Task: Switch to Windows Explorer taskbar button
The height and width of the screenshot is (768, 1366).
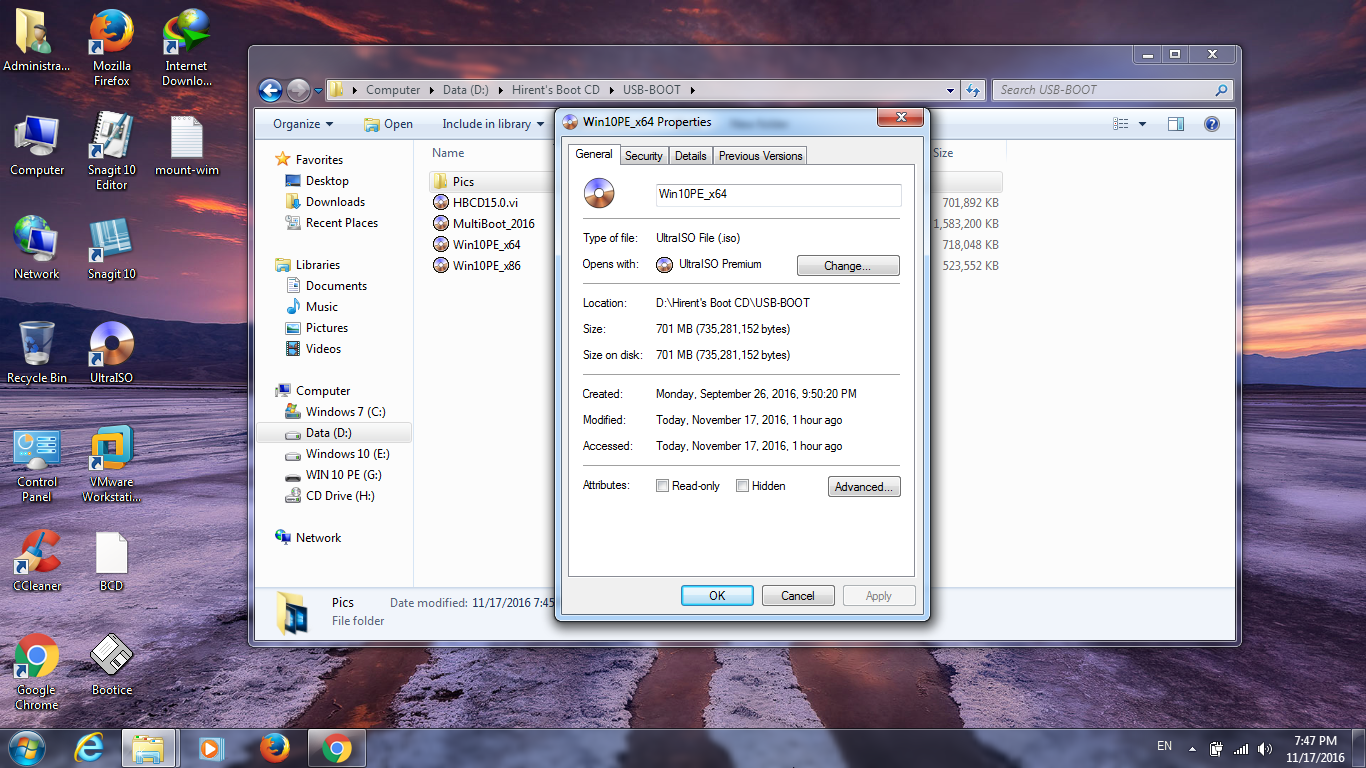Action: coord(149,748)
